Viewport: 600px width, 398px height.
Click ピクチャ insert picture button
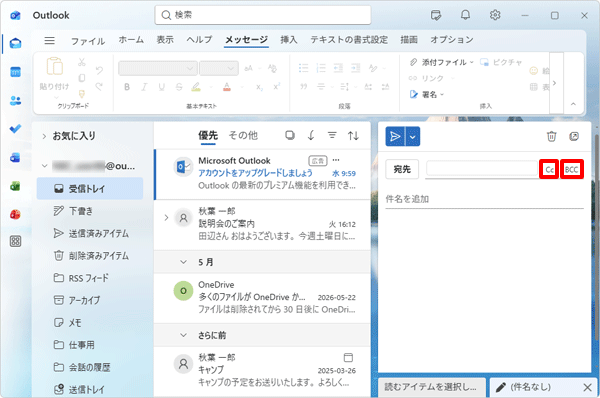501,62
